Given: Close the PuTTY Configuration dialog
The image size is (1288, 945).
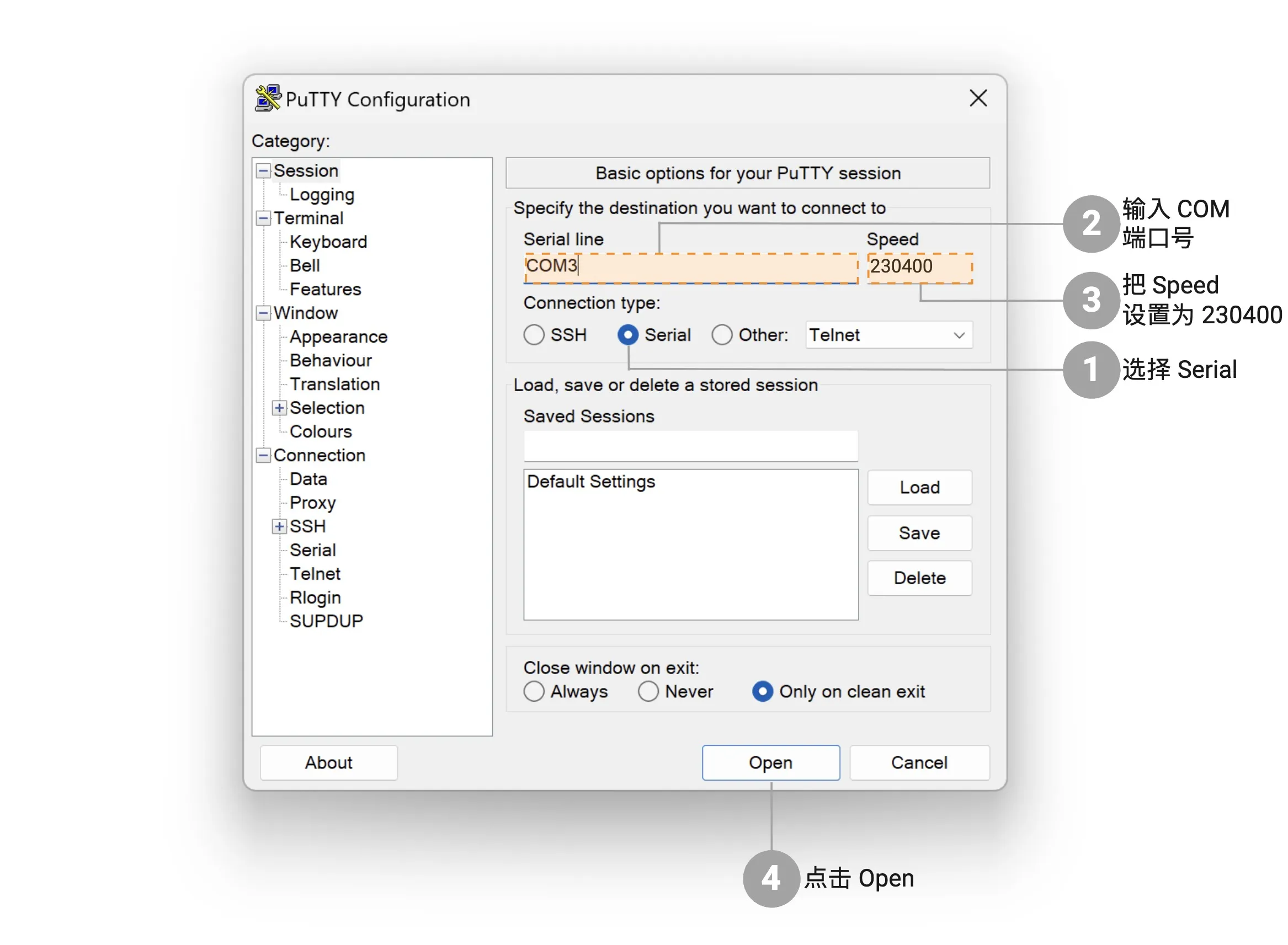Looking at the screenshot, I should tap(977, 98).
